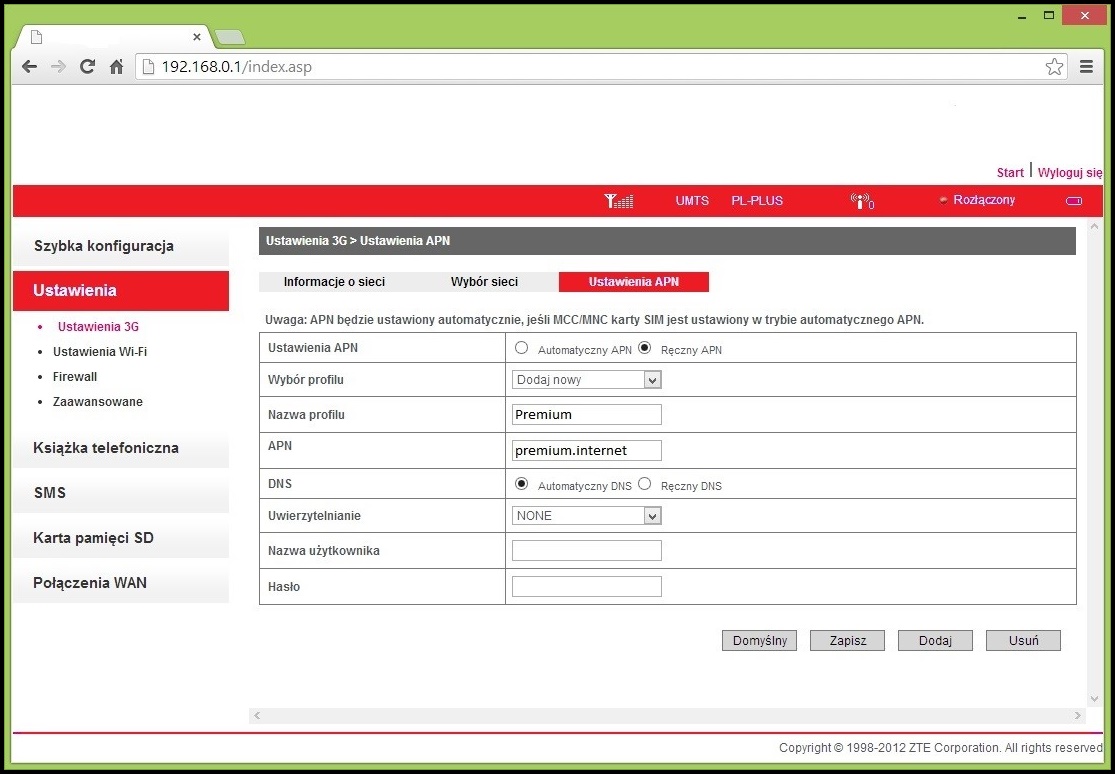The image size is (1115, 774).
Task: Choose the Automatyczny DNS radio option
Action: 522,484
